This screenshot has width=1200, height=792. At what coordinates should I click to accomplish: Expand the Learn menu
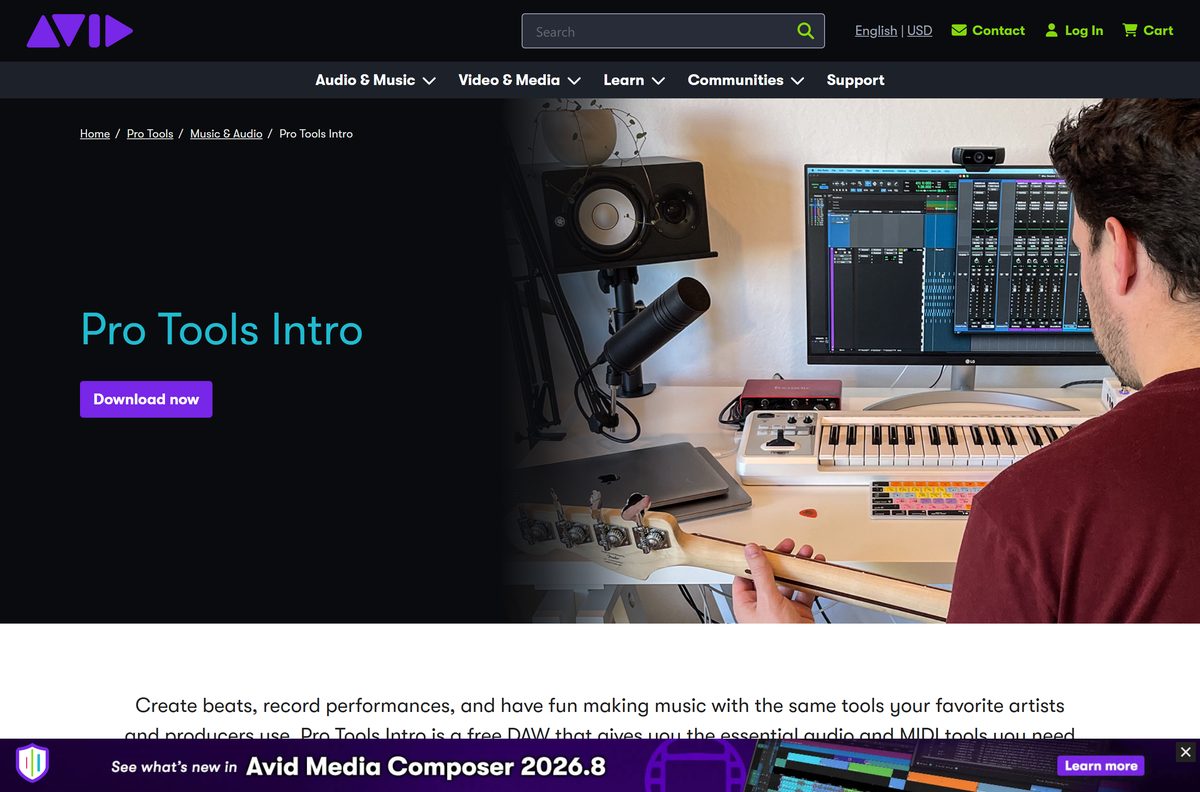[634, 80]
